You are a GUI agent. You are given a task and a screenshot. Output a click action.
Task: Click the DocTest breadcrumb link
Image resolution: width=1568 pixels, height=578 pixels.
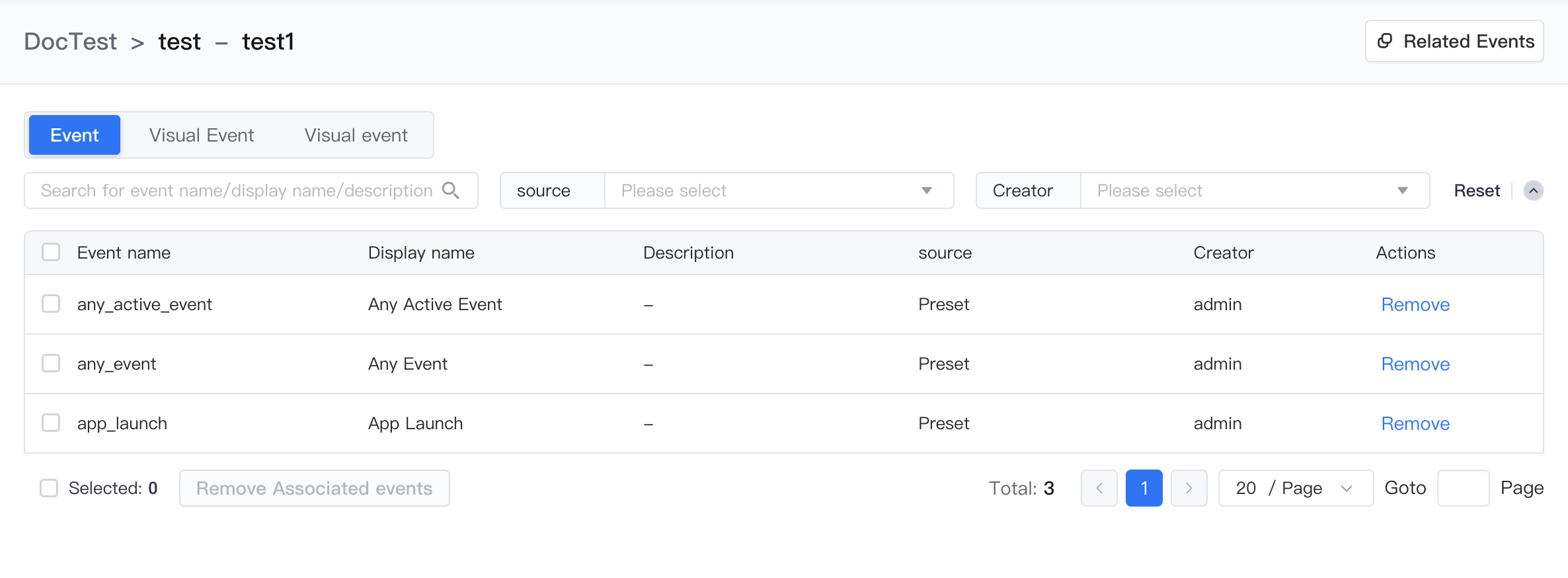pyautogui.click(x=70, y=41)
